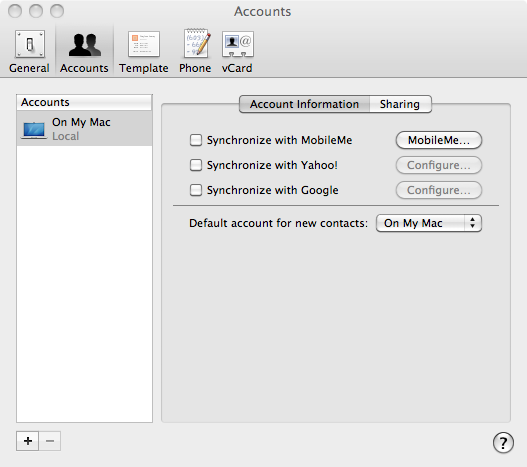
Task: Click Configure button next to Google
Action: pos(439,190)
